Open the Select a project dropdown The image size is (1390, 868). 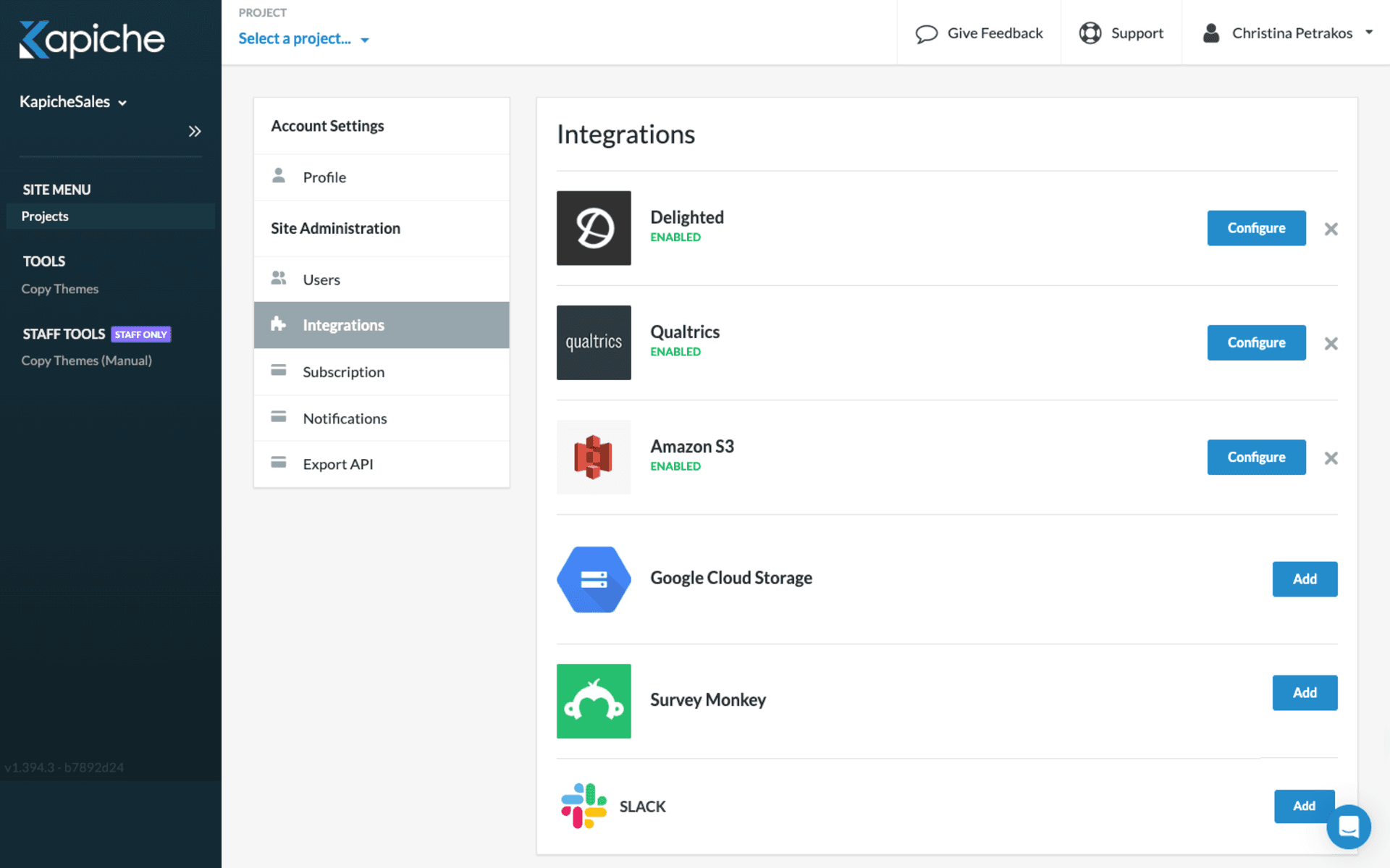pos(303,39)
